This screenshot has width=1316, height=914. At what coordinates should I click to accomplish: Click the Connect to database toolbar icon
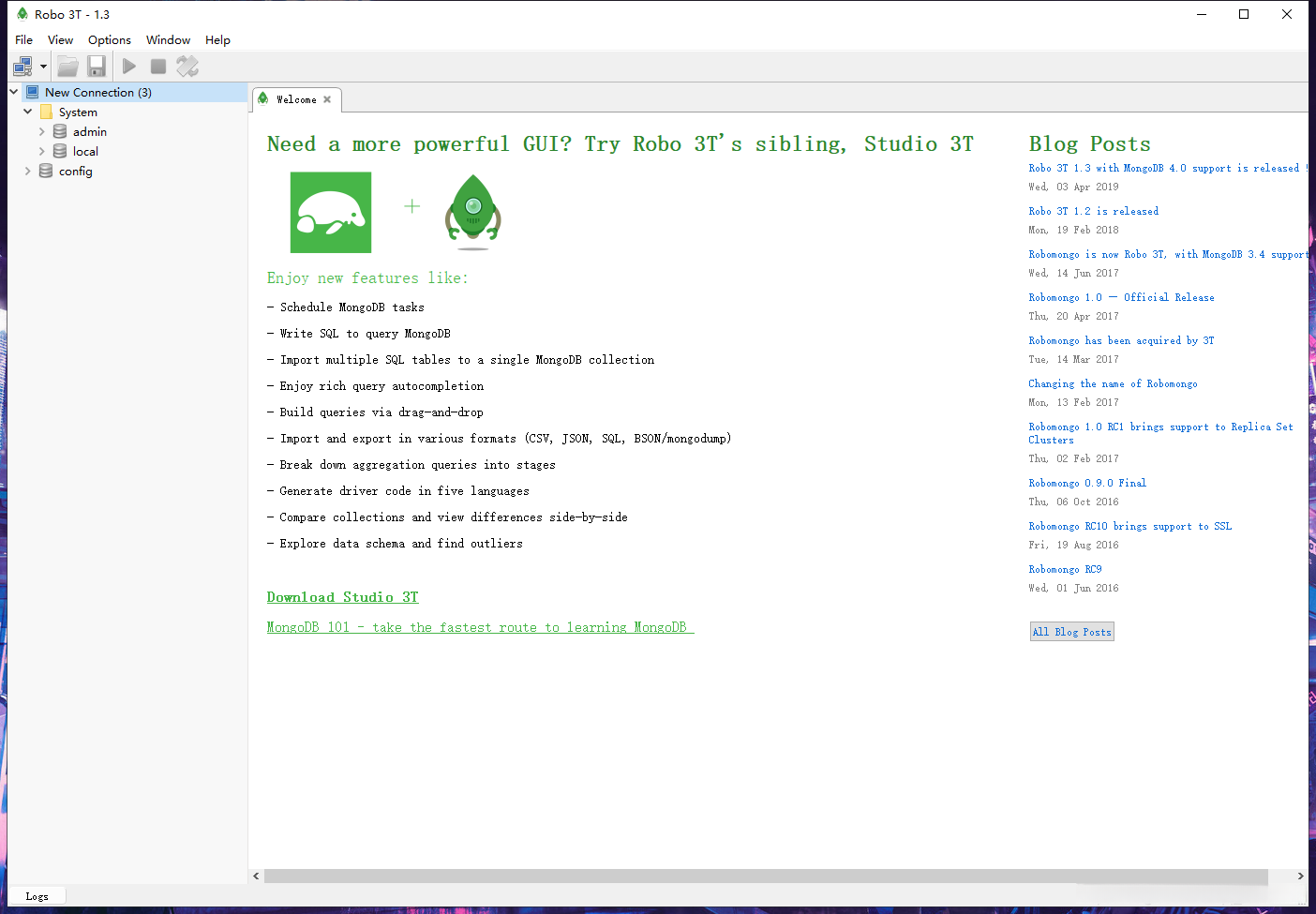pyautogui.click(x=22, y=67)
